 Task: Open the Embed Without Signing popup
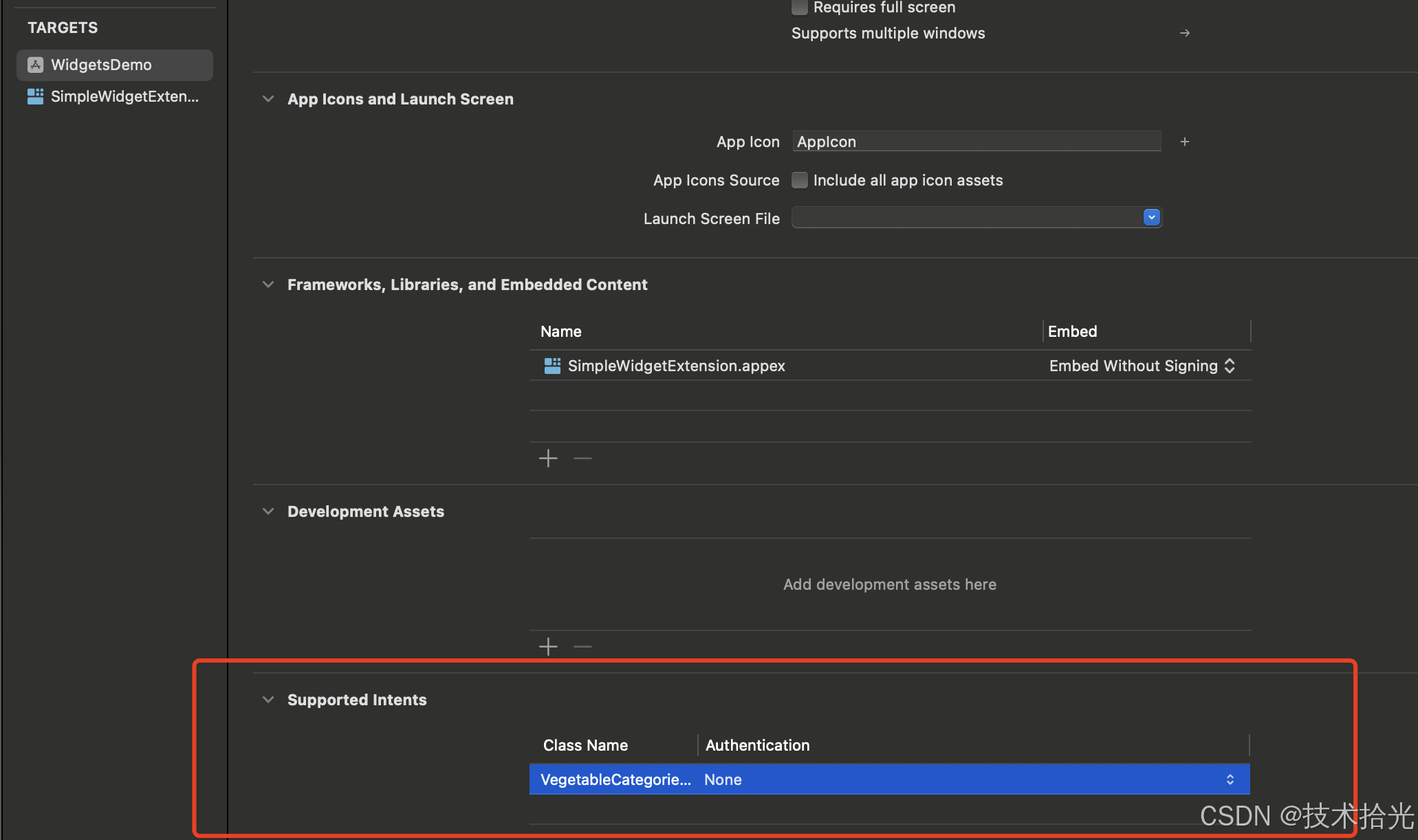[1142, 366]
